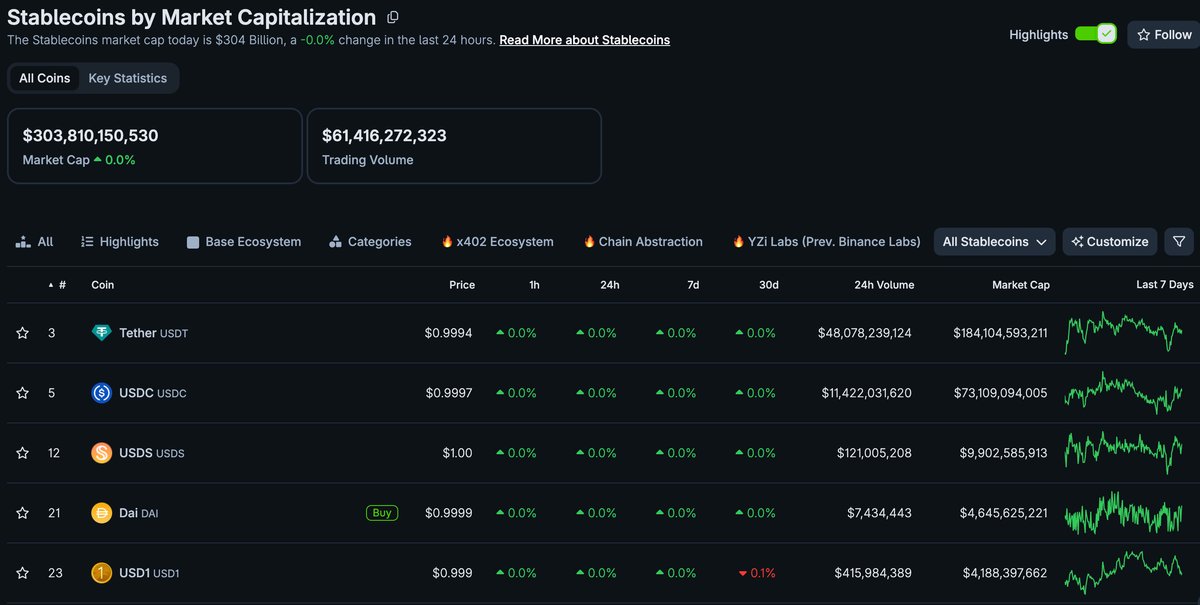Click the USDS coin logo
The width and height of the screenshot is (1200, 605).
point(101,453)
